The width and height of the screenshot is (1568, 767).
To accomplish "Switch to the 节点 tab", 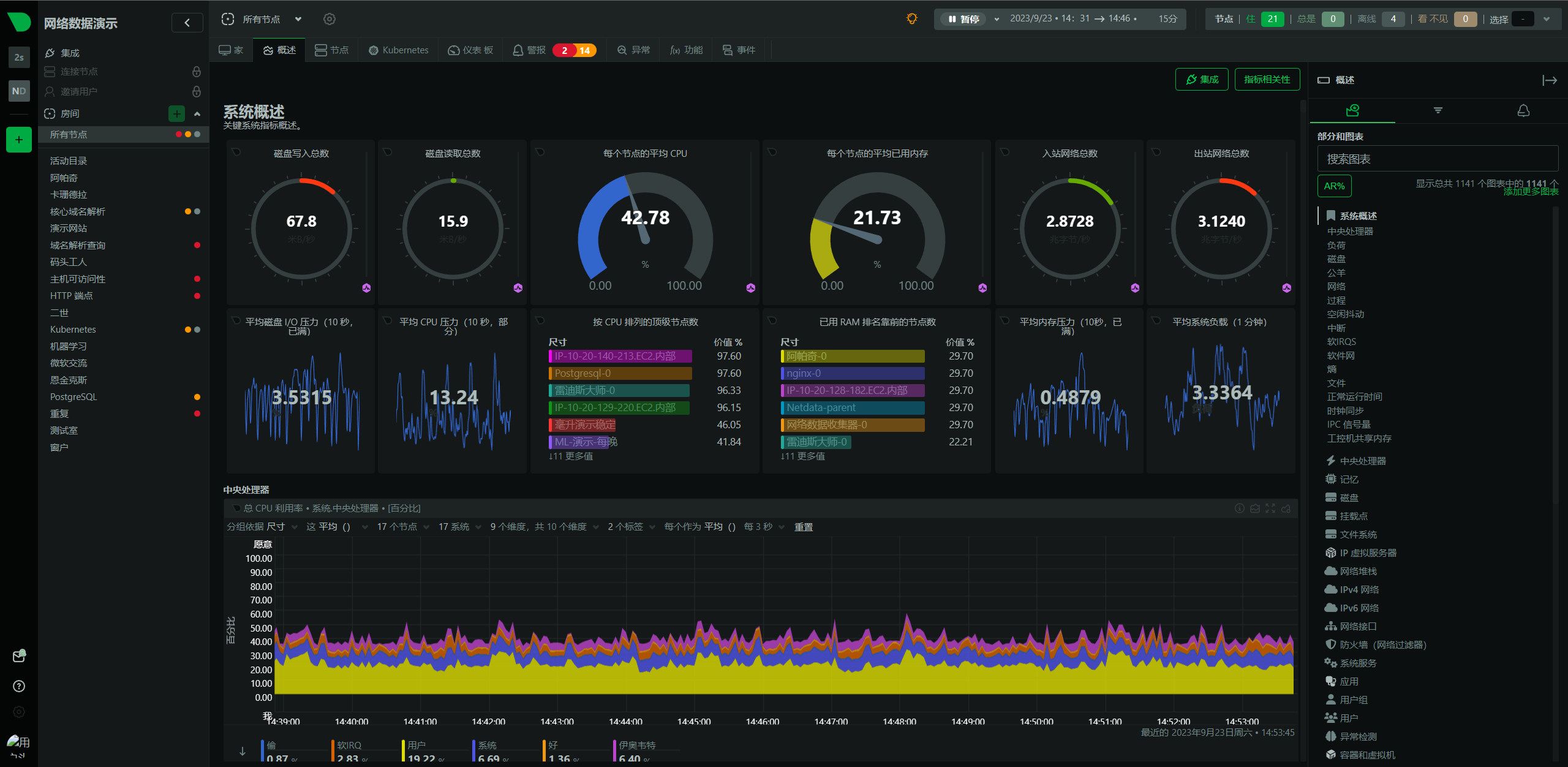I will (x=332, y=50).
